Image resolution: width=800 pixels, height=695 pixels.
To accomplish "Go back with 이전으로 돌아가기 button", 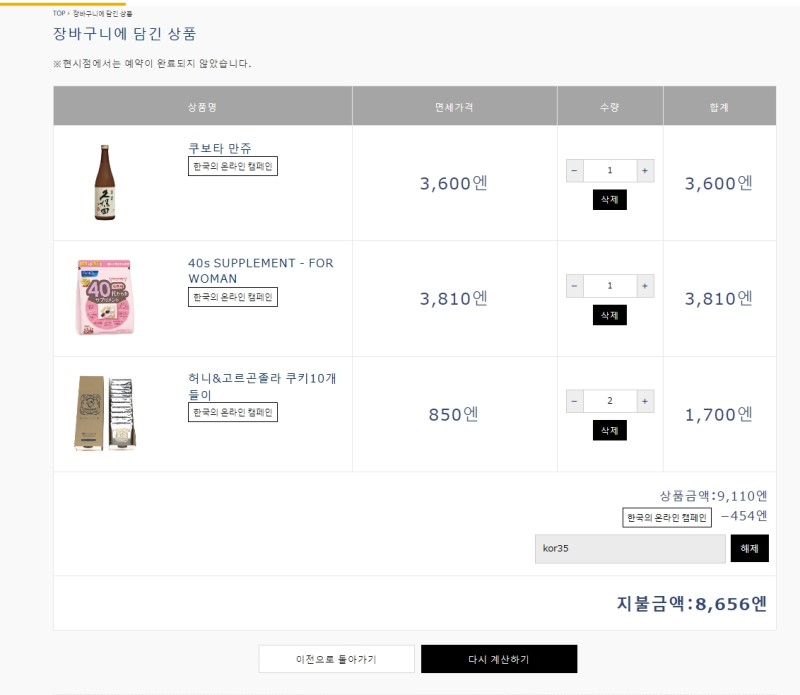I will click(x=336, y=659).
